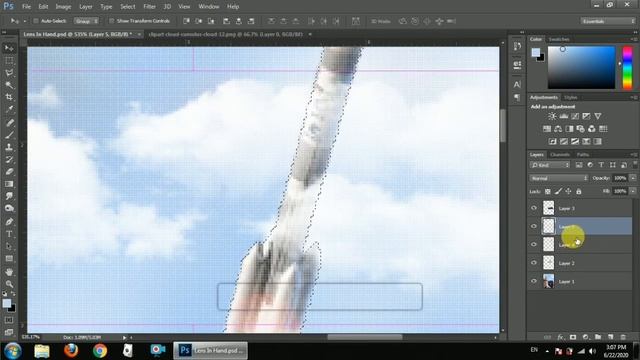Hide Layer 1 visibility eye
This screenshot has height=360, width=640.
click(x=534, y=281)
